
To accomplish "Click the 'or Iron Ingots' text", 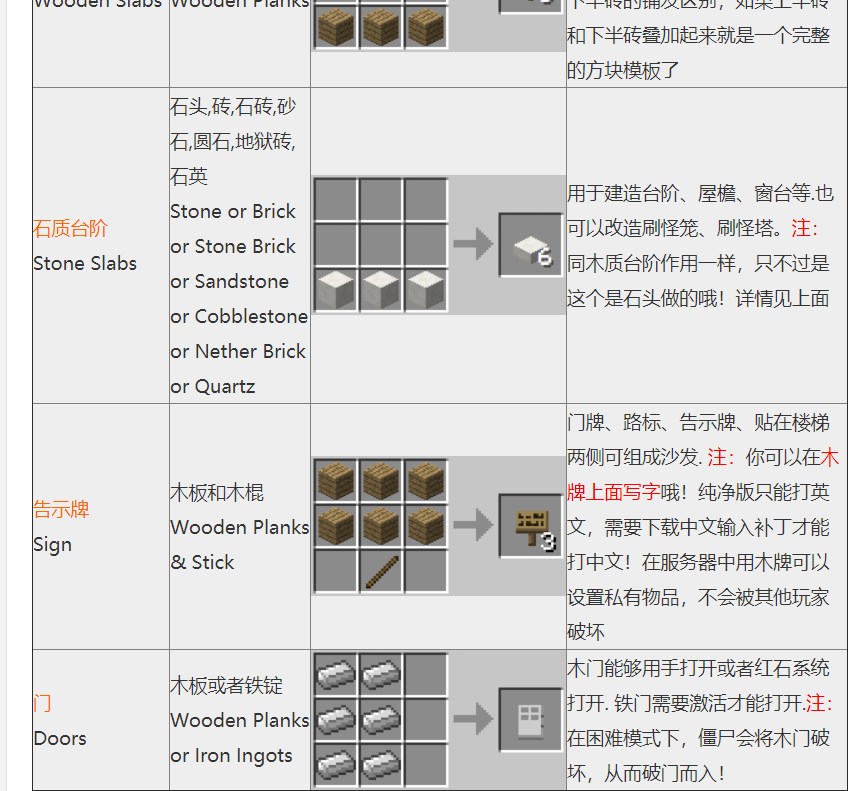I will 231,756.
